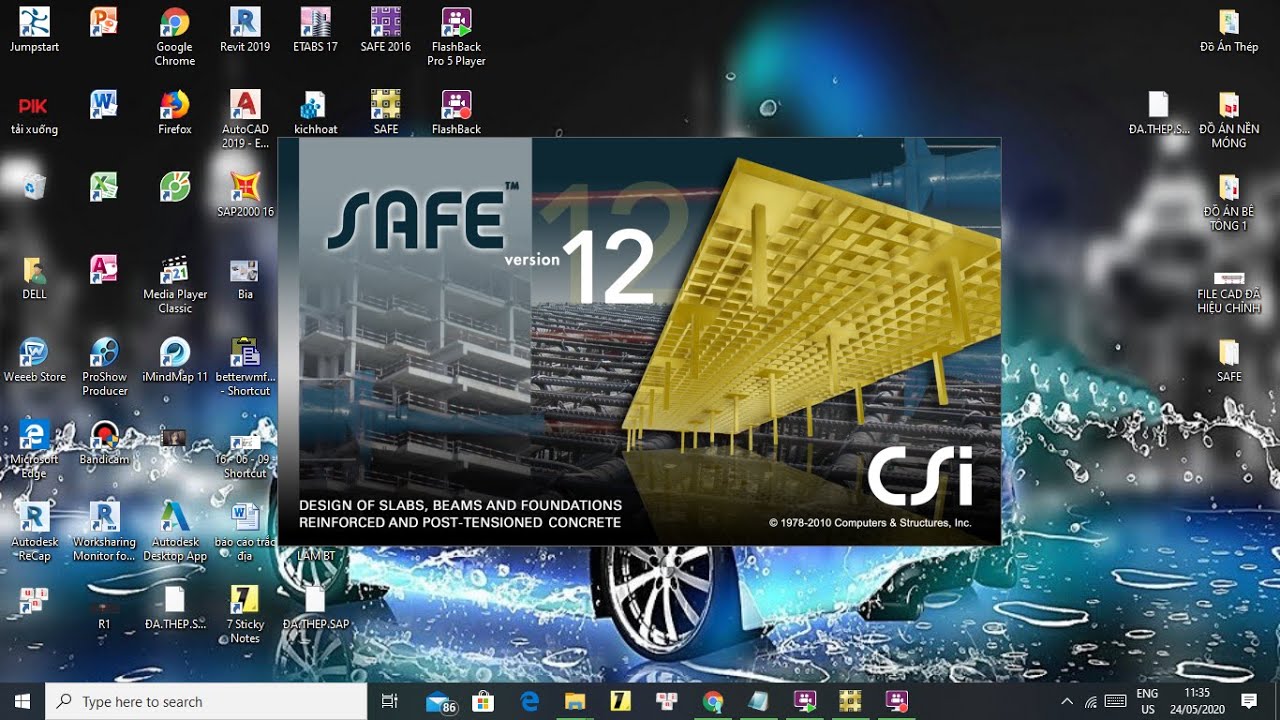Launch Bandicam from the desktop
1280x720 pixels.
[x=104, y=444]
